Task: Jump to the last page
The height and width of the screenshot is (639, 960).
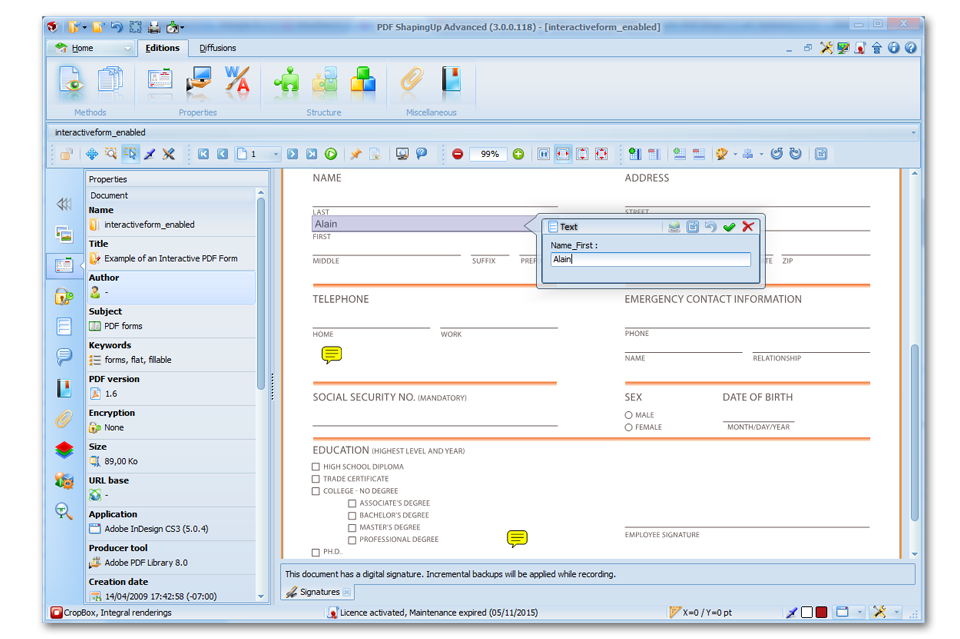Action: point(312,154)
